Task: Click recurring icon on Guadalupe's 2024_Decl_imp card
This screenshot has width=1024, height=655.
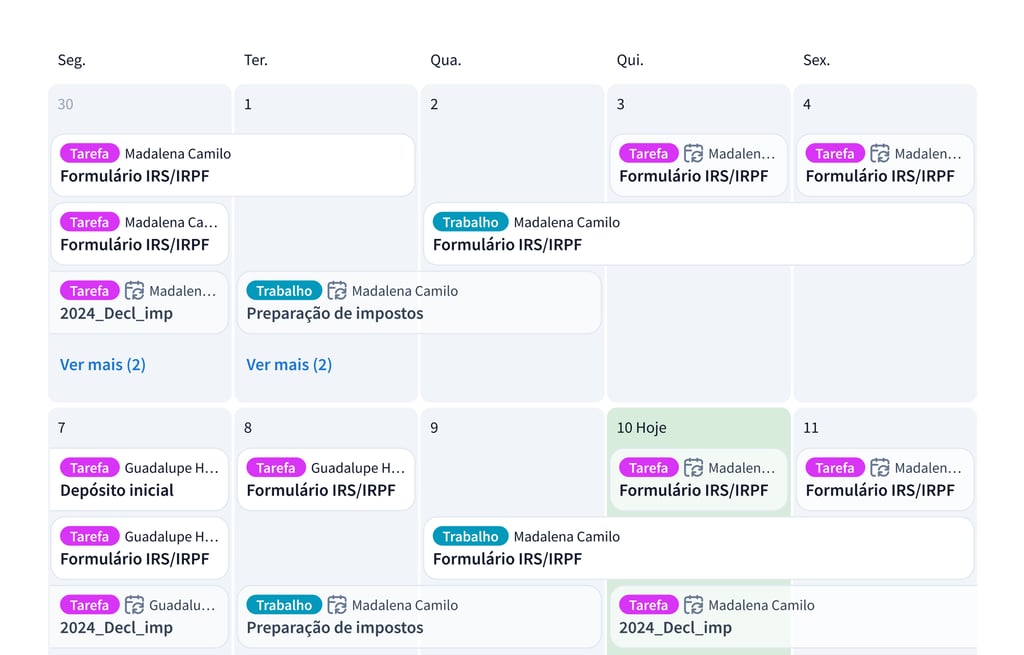Action: point(135,605)
